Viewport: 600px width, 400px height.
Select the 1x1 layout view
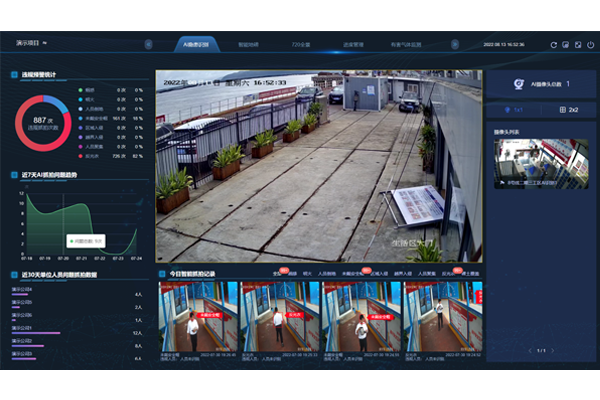pos(514,110)
